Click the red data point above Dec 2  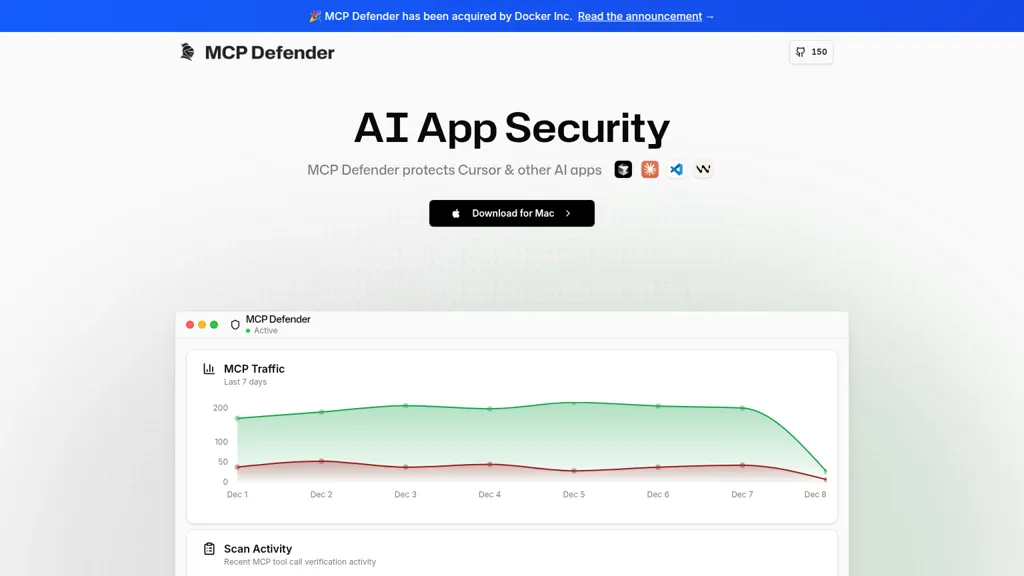coord(321,461)
